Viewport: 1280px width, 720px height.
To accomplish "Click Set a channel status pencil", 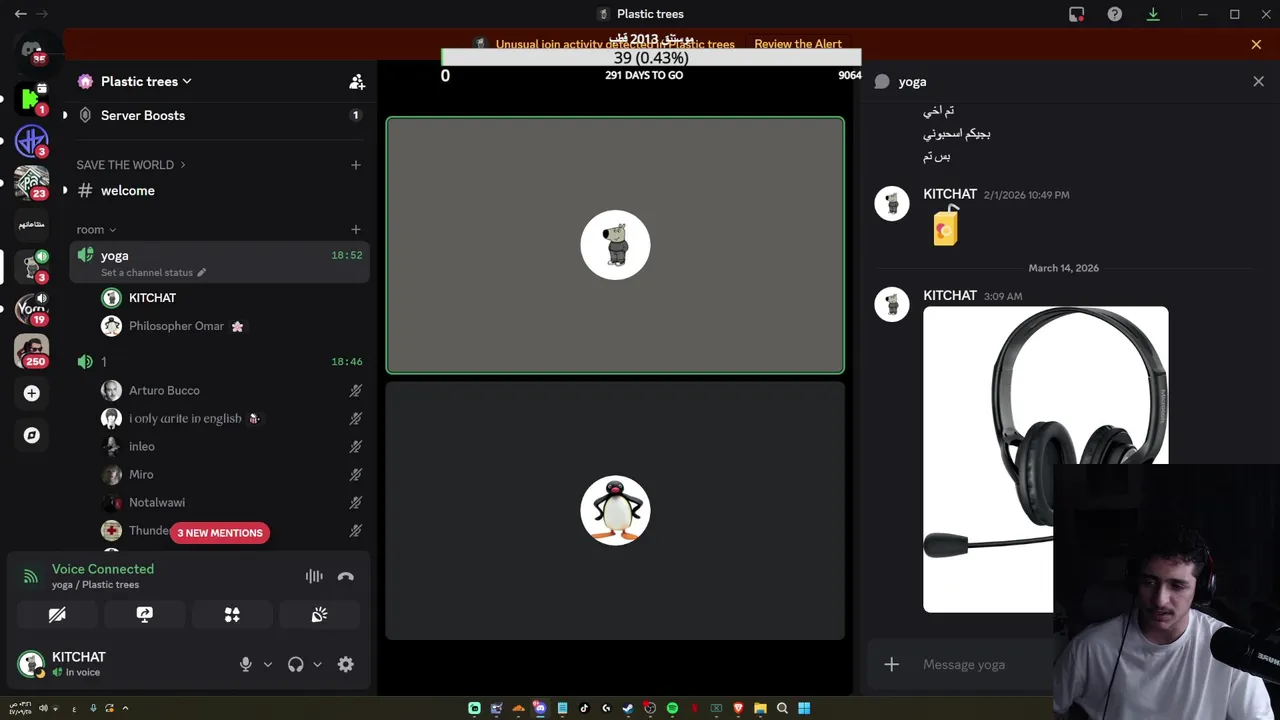I will point(201,272).
